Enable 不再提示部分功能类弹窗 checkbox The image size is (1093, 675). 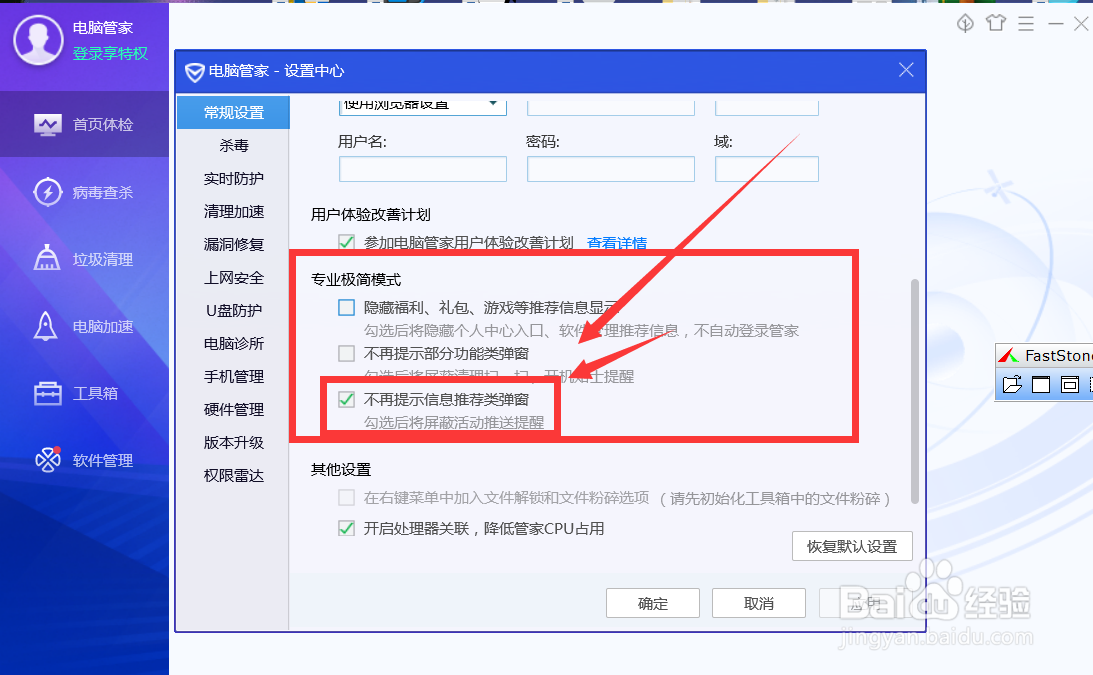click(x=346, y=354)
